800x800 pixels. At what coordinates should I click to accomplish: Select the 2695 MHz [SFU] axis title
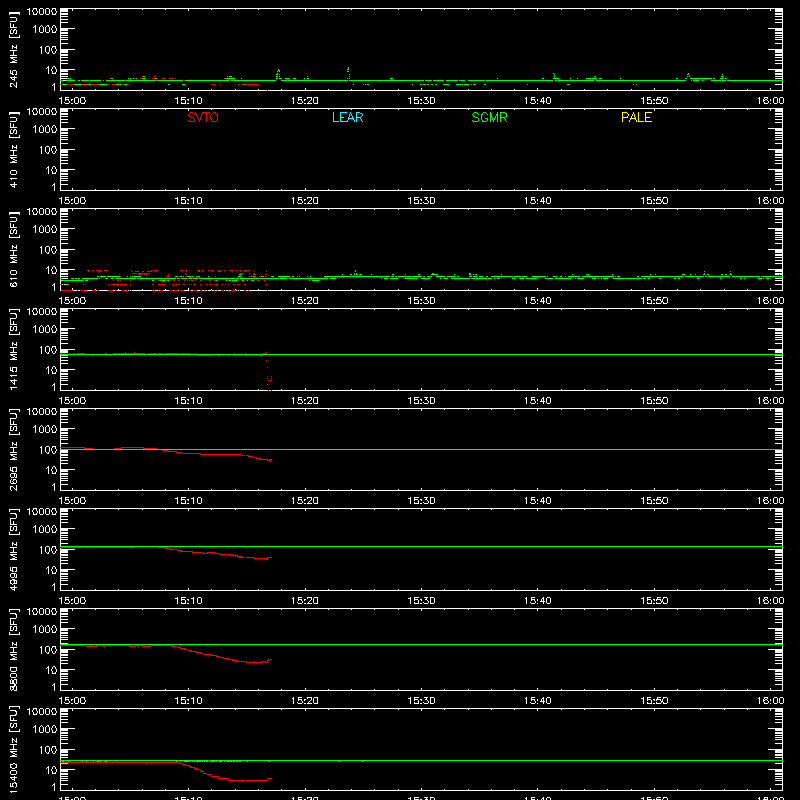pyautogui.click(x=13, y=449)
